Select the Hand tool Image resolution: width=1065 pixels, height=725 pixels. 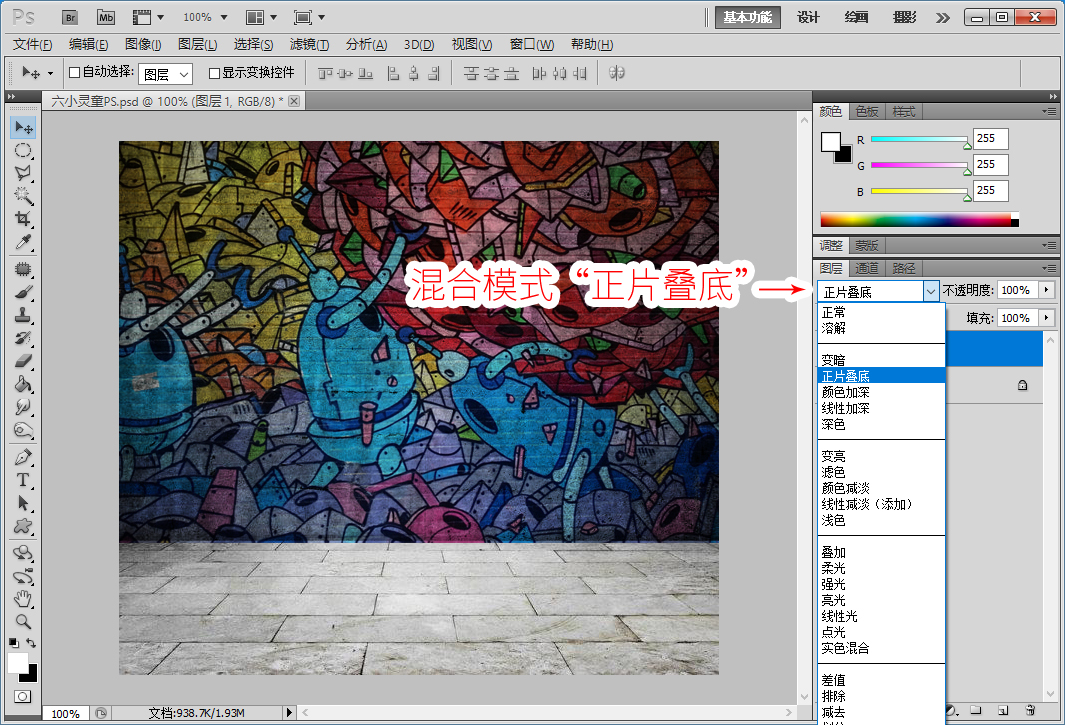23,599
